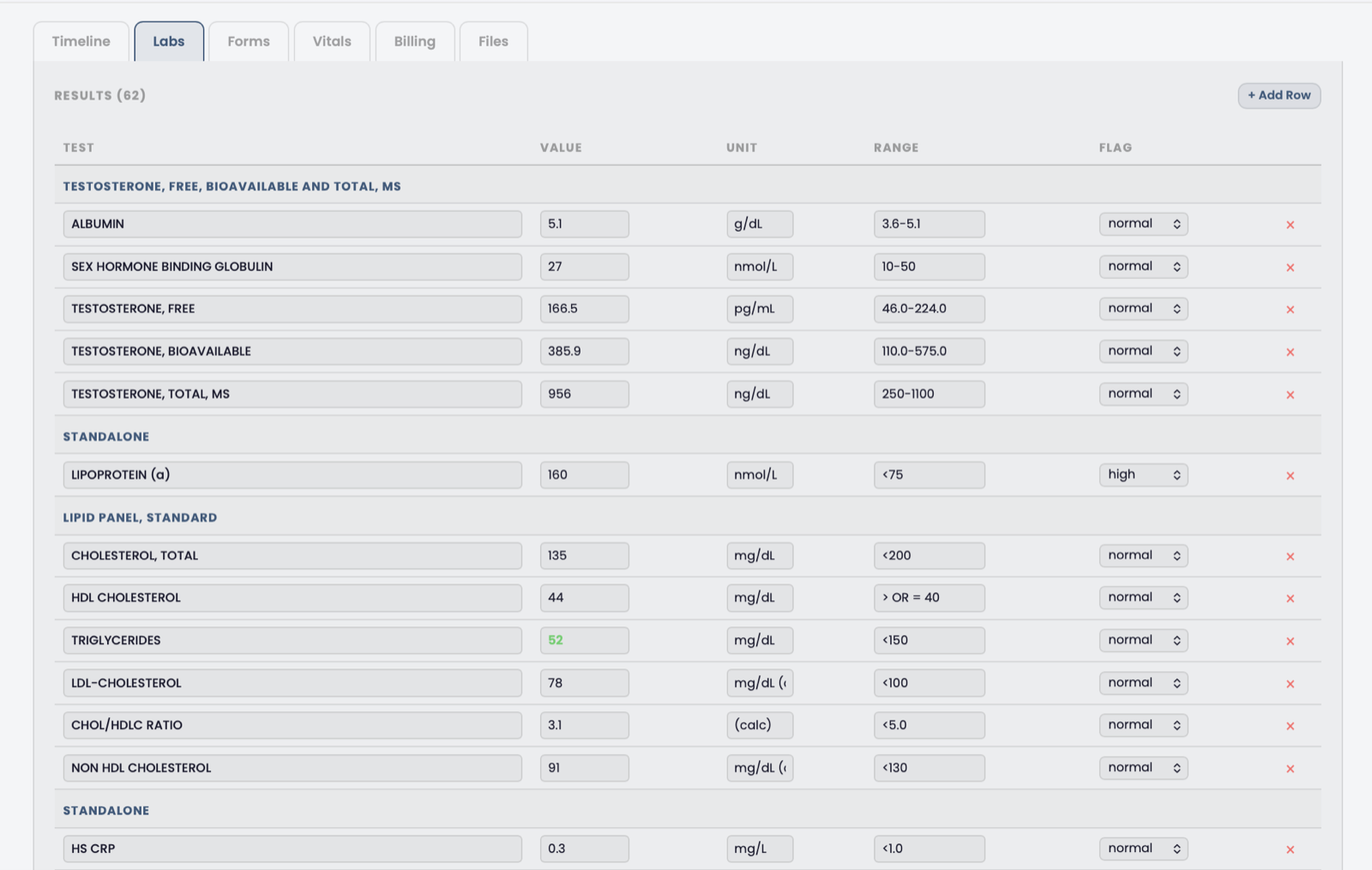Image resolution: width=1372 pixels, height=870 pixels.
Task: Edit HDL CHOLESTEROL range > OR = 40
Action: click(x=929, y=598)
